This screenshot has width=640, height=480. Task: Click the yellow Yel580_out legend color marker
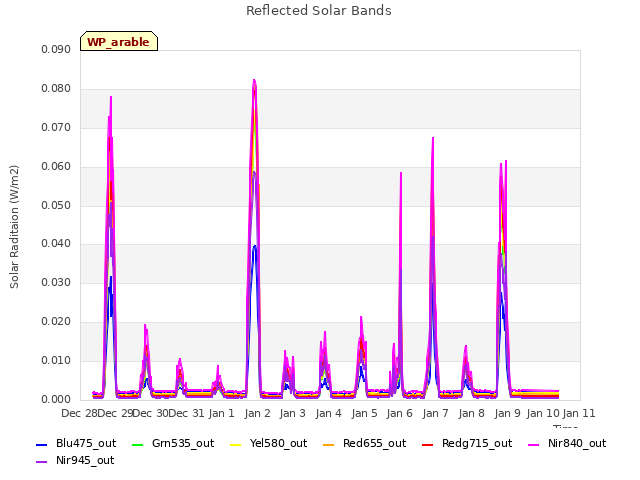point(236,444)
